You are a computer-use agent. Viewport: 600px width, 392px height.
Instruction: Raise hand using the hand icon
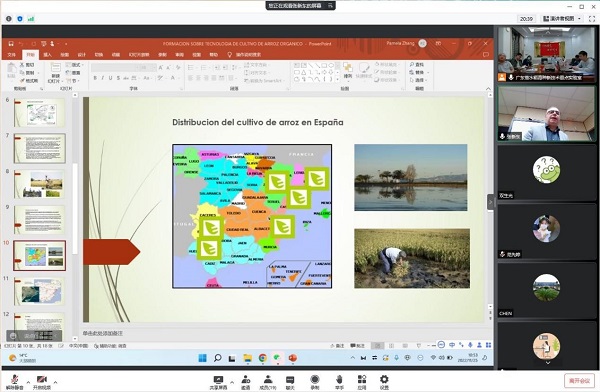point(339,382)
